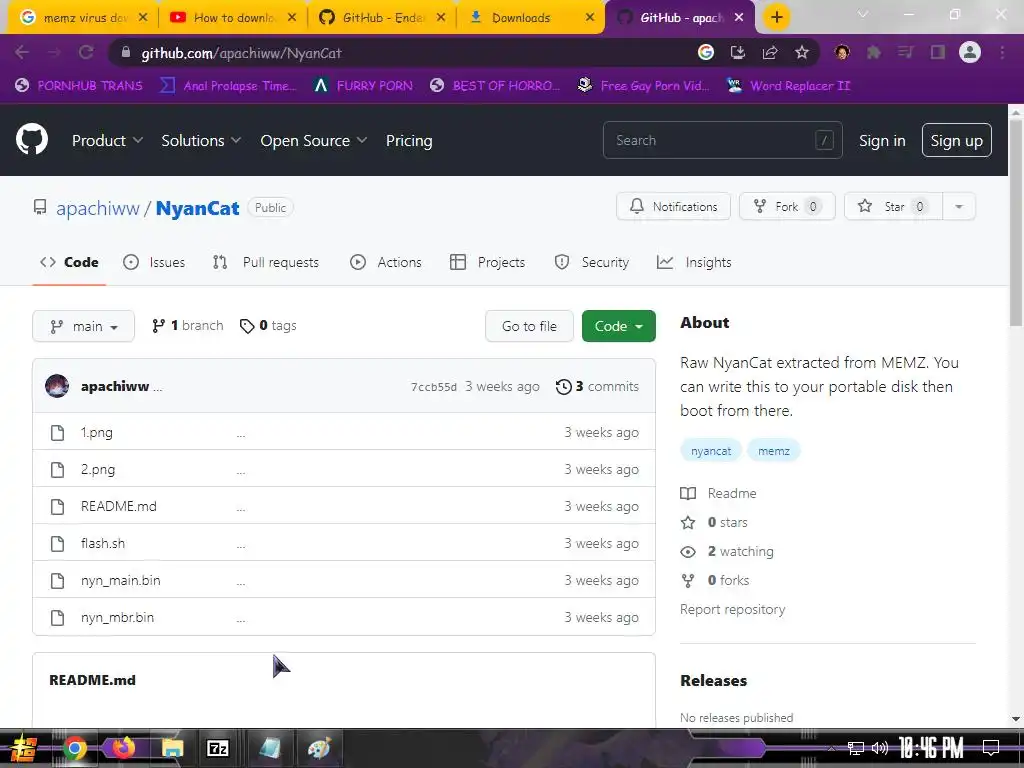Open the notification center icon

tap(991, 748)
